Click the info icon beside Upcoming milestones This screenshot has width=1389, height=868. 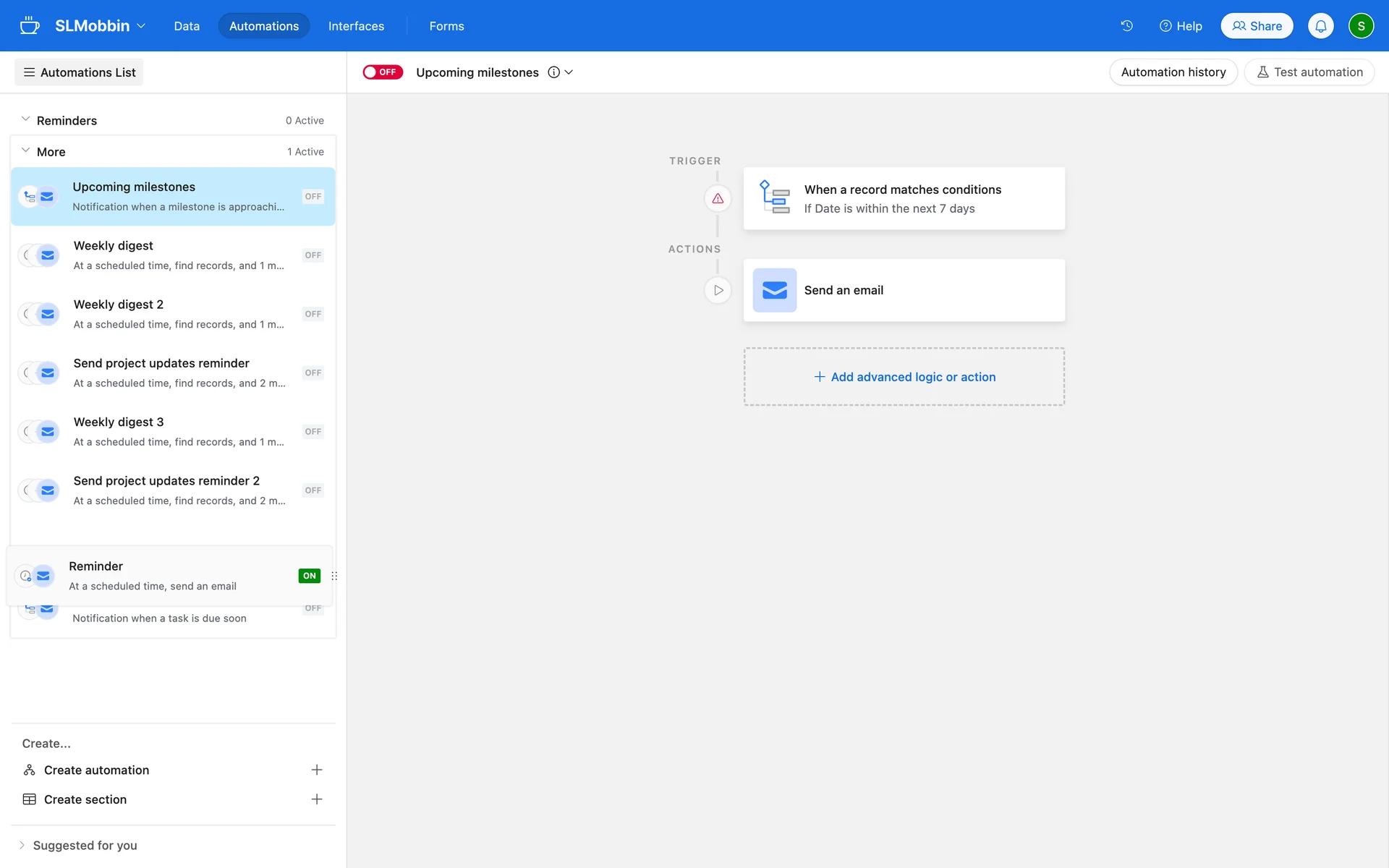tap(553, 72)
